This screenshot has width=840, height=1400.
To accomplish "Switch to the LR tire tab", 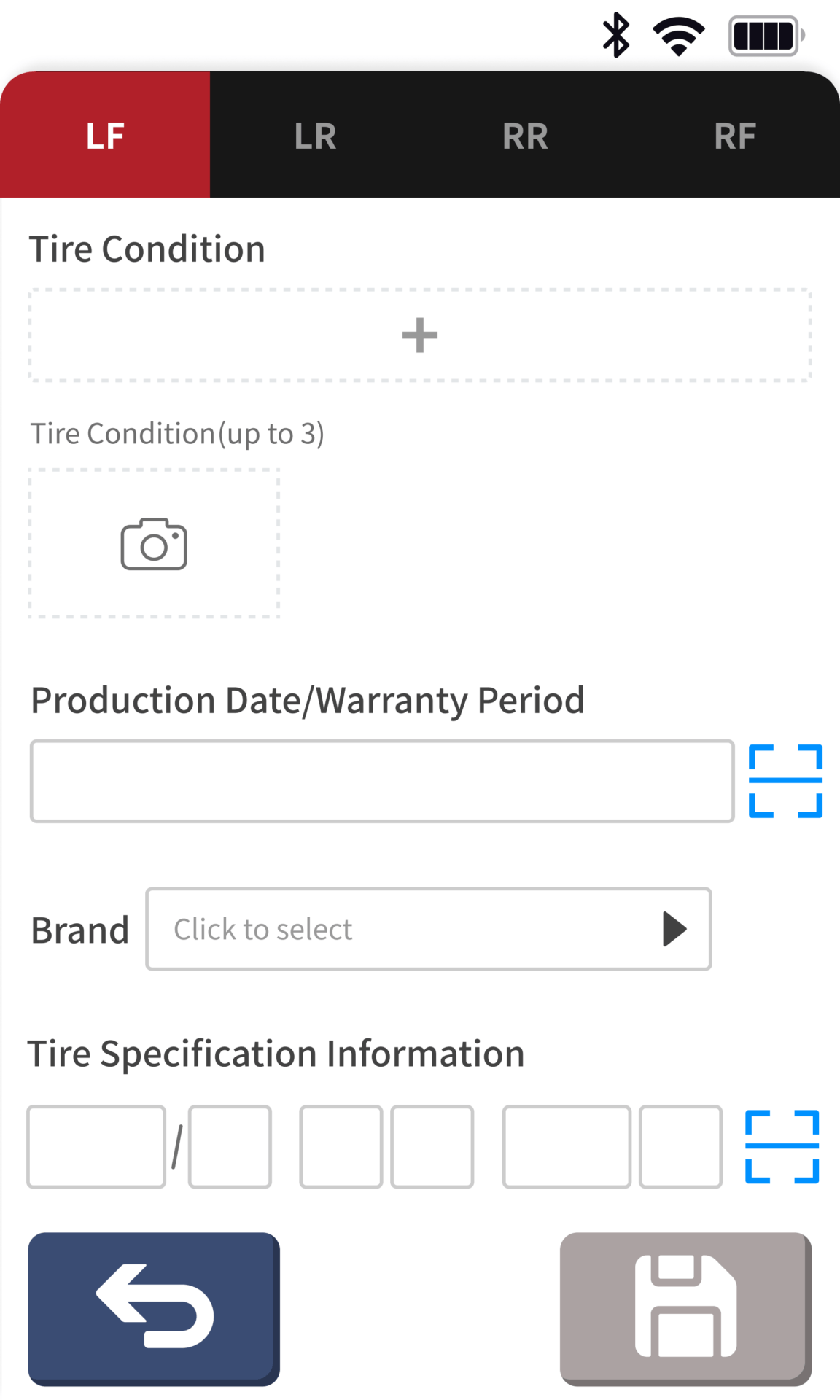I will [x=315, y=136].
